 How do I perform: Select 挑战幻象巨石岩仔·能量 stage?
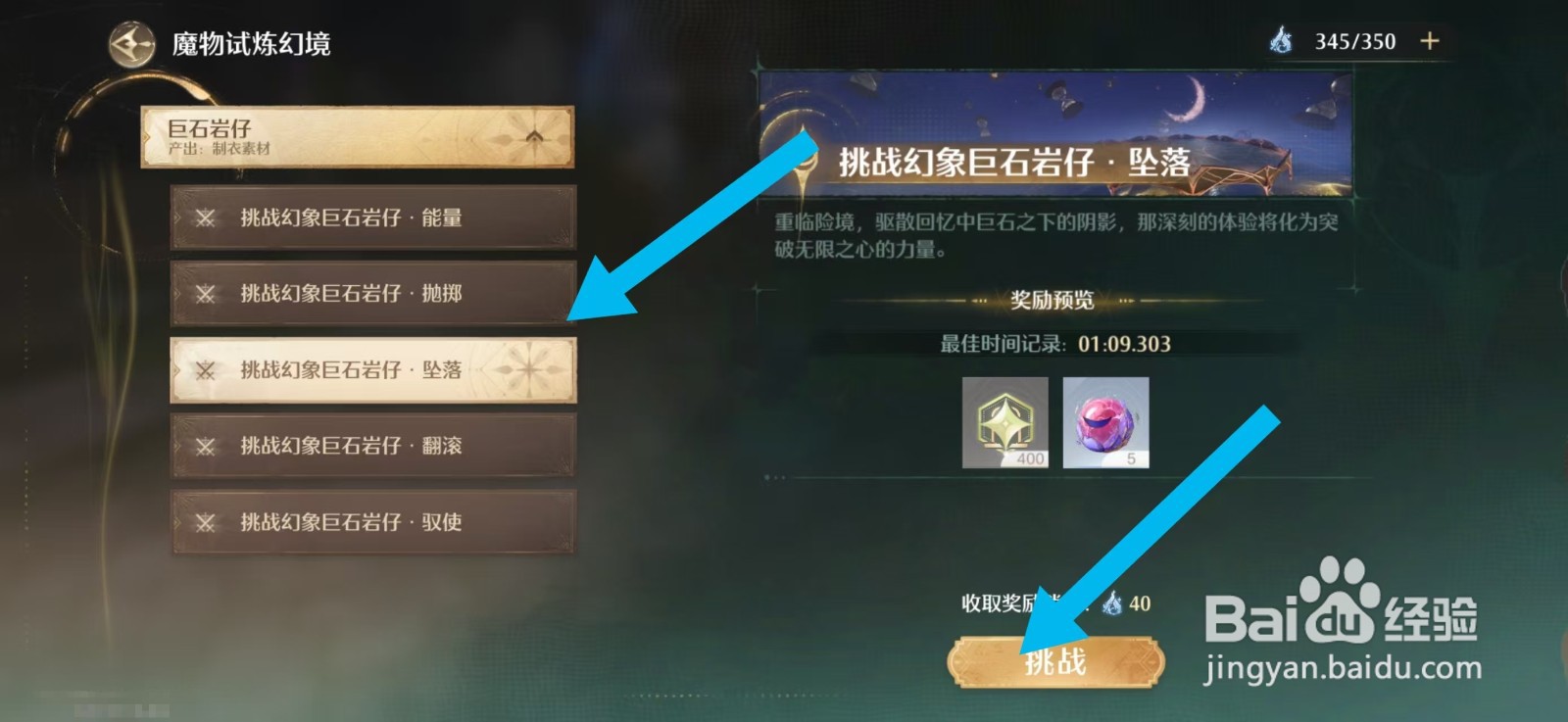(373, 217)
